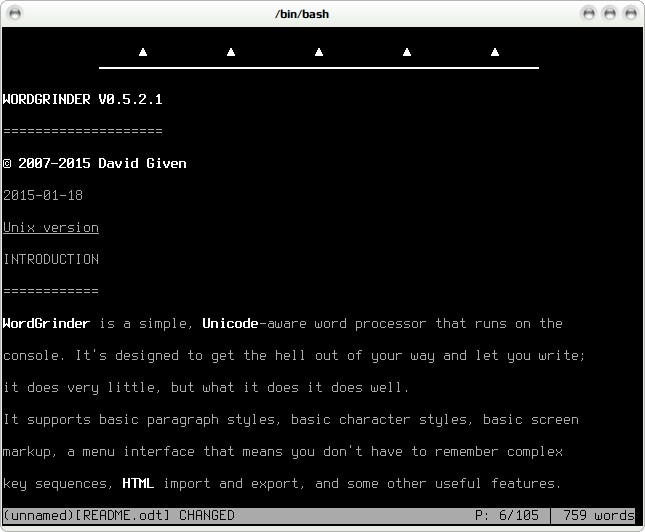Screen dimensions: 645x532
Task: Click the (unnamed)[README.odt] status bar entry
Action: 86,516
